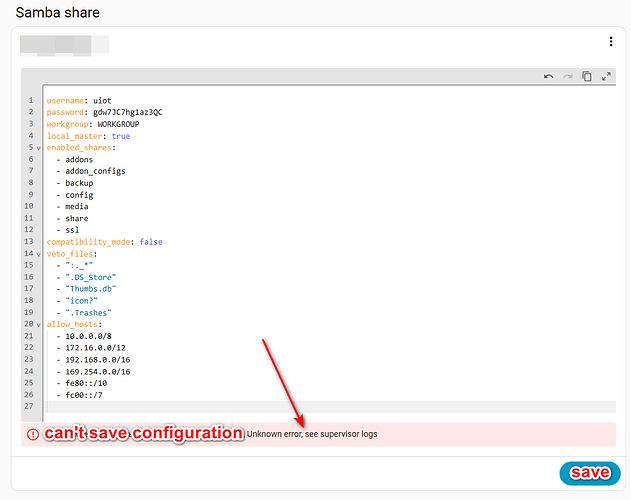Collapse the allow_hosts section
Screen dimensions: 631x500
(x=39, y=324)
